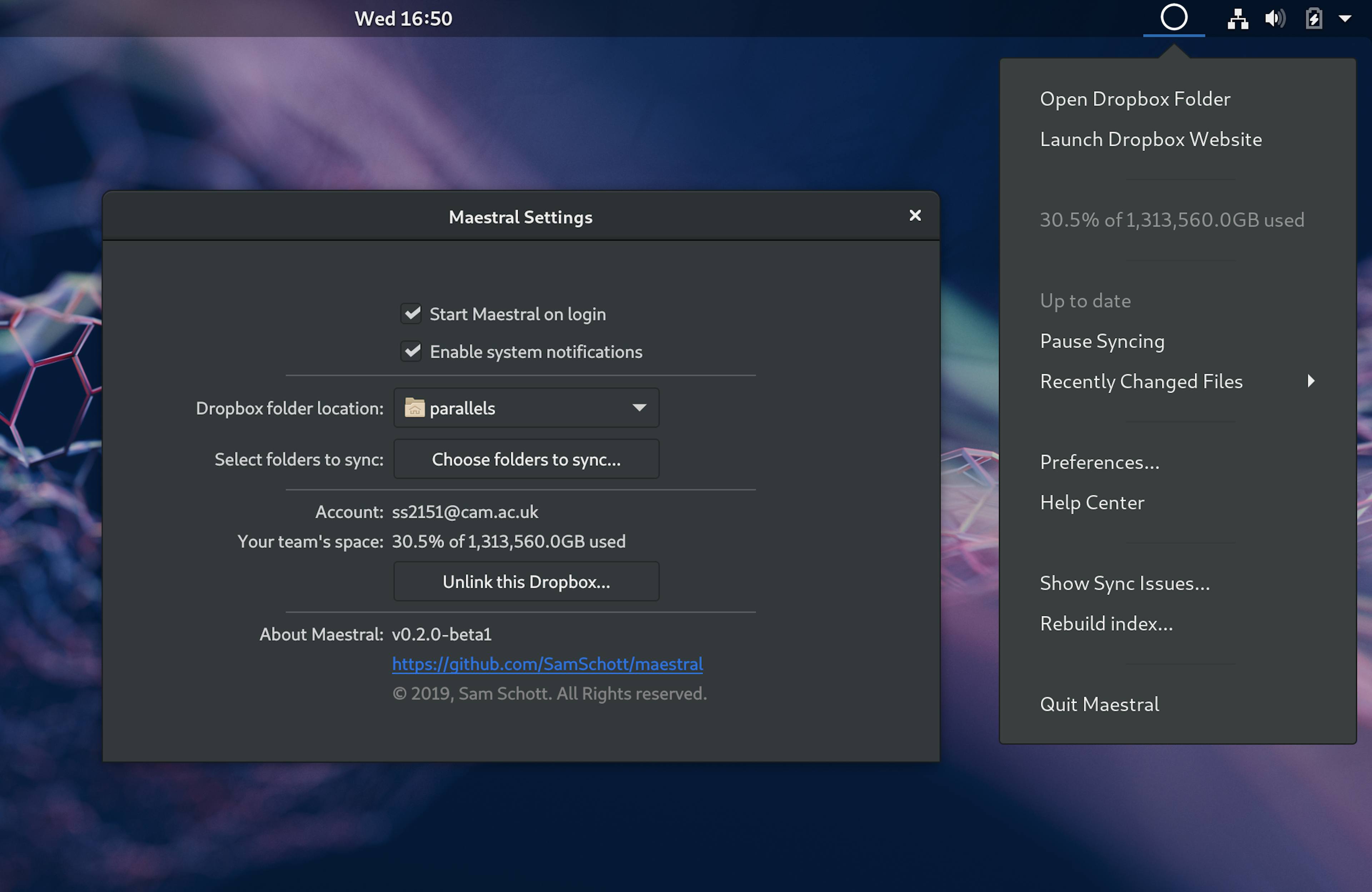Click the volume speaker icon
This screenshot has width=1372, height=892.
coord(1274,19)
